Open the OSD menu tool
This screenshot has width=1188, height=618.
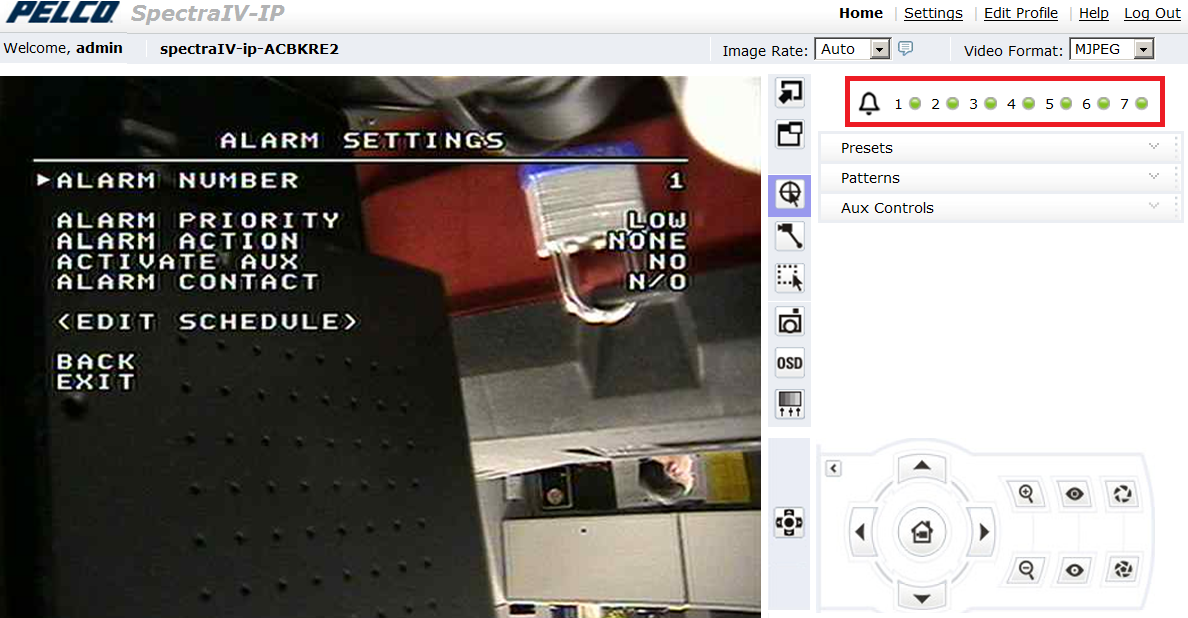789,361
